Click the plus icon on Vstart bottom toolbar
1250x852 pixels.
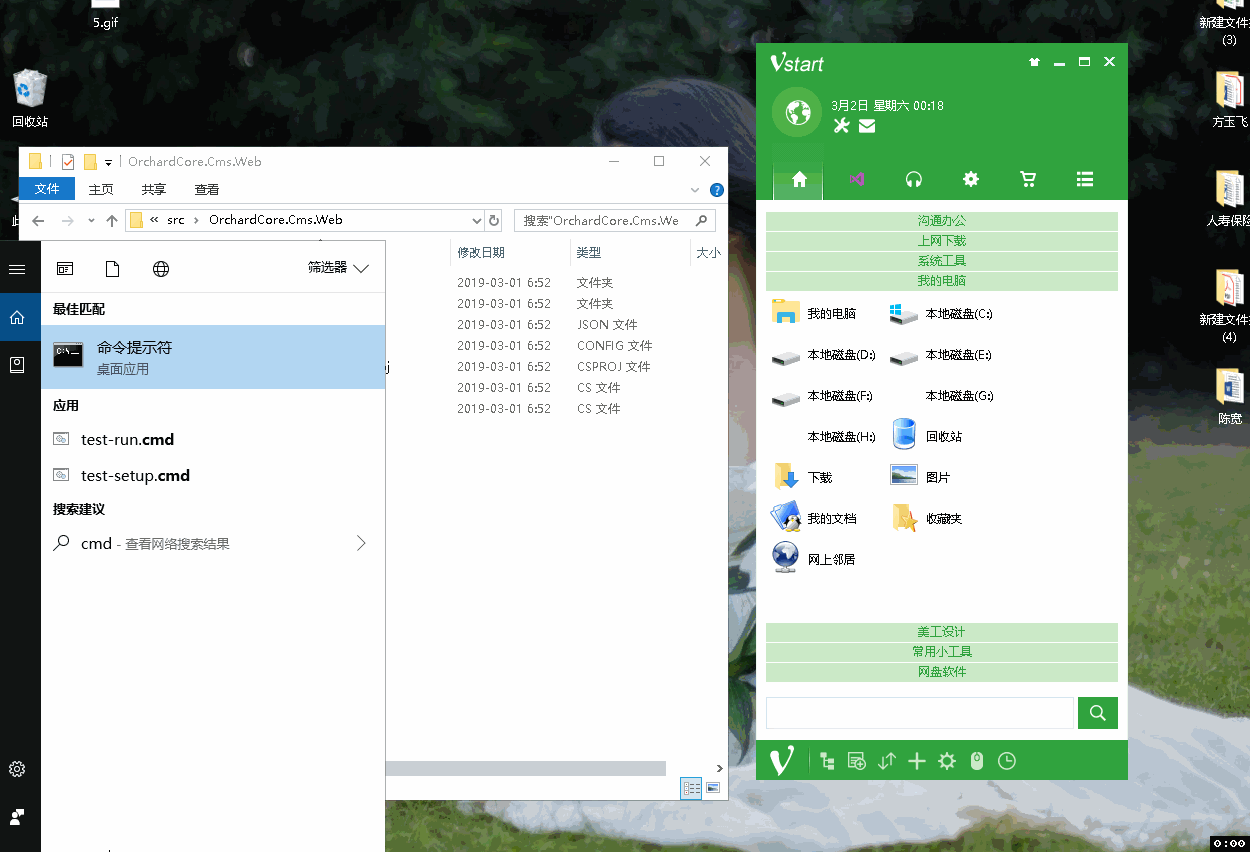pos(916,760)
